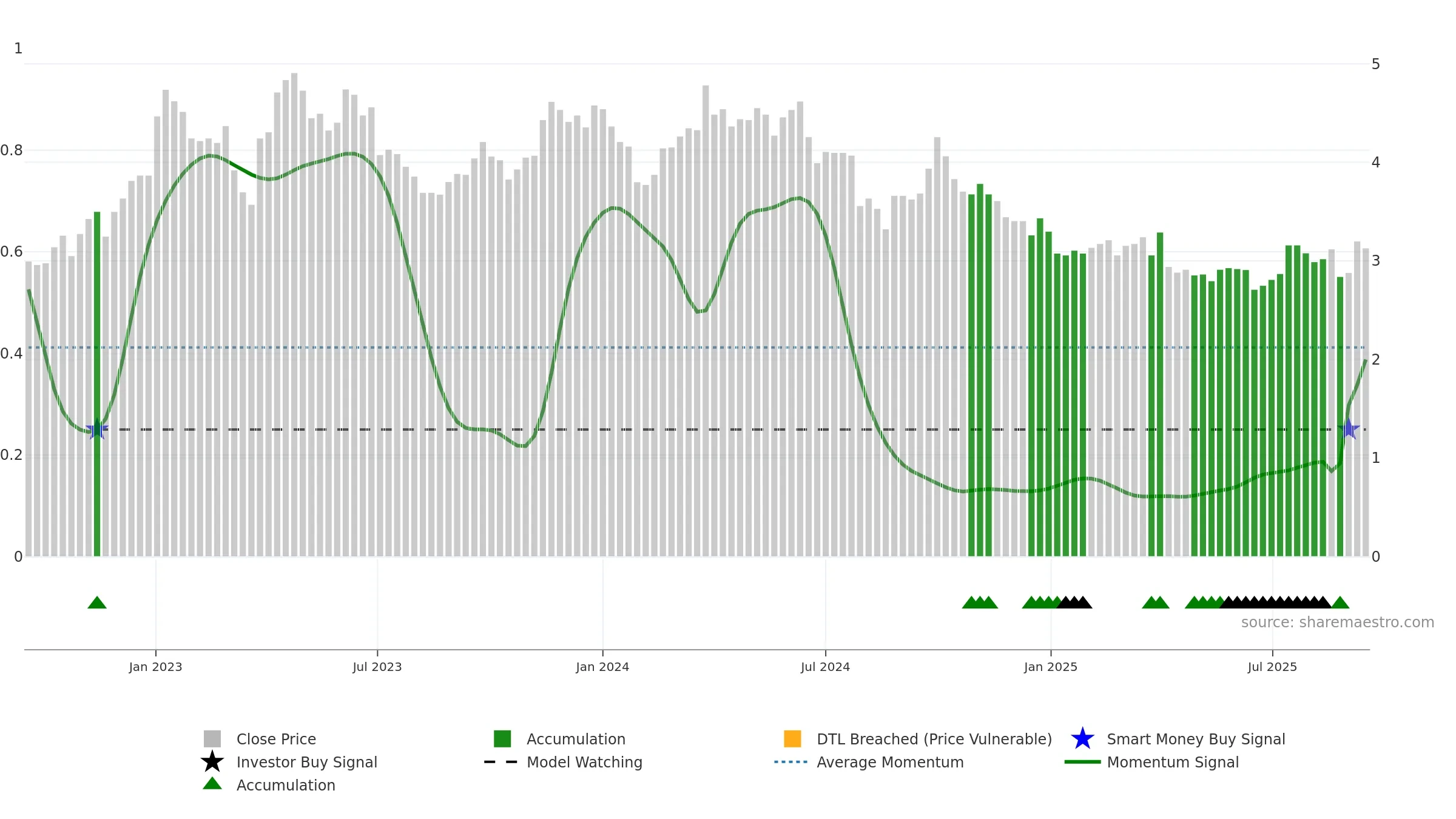
Task: Click the orange DTL Breached legend swatch
Action: pos(792,739)
